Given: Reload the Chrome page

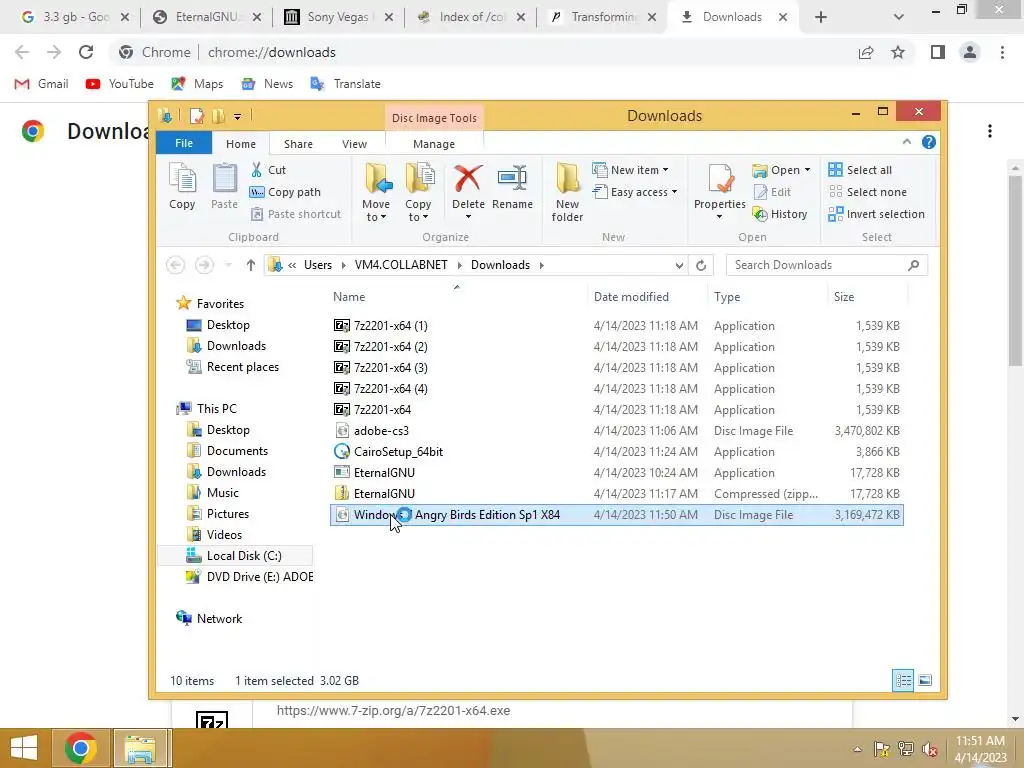Looking at the screenshot, I should (x=86, y=52).
